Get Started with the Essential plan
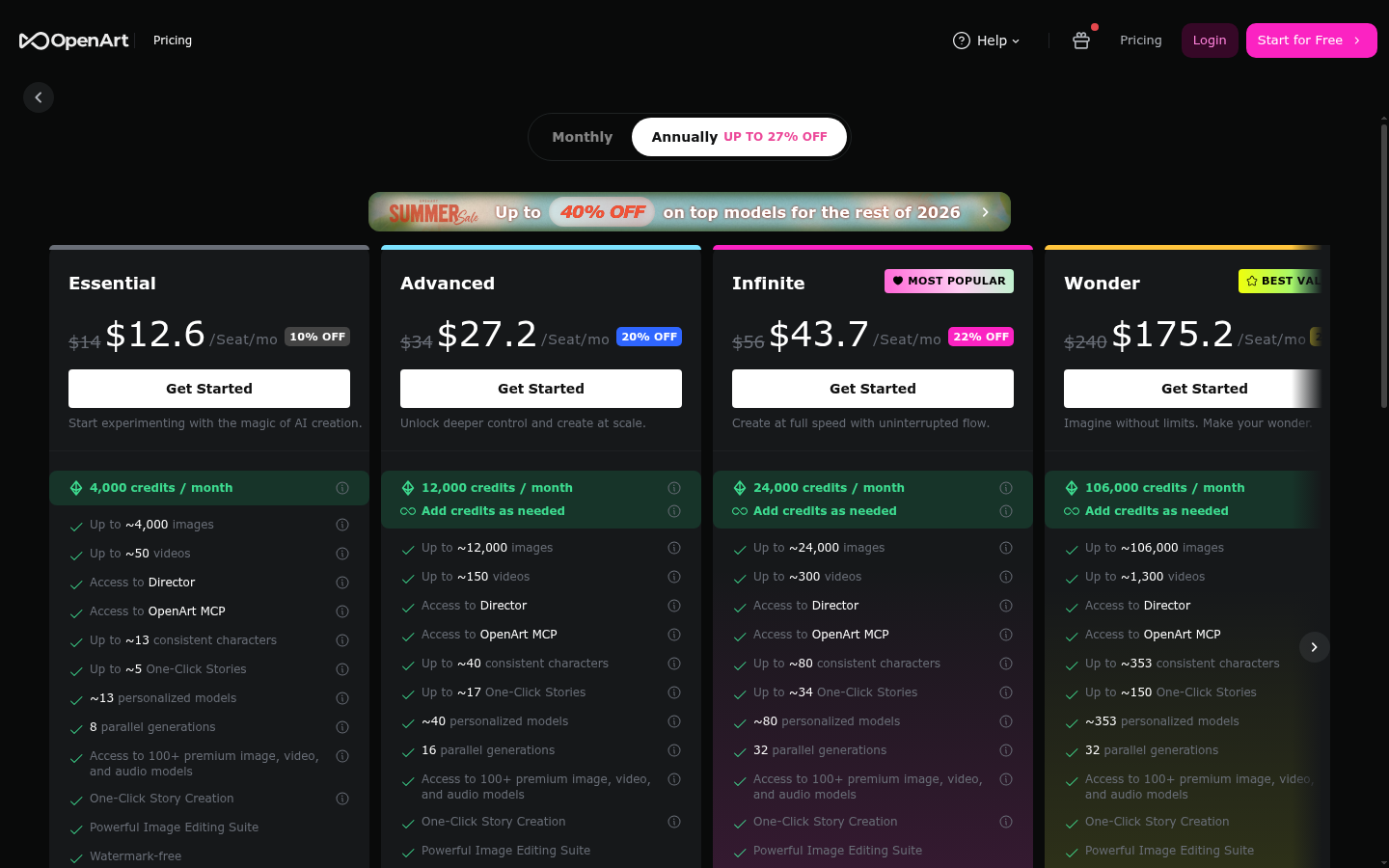 point(209,389)
